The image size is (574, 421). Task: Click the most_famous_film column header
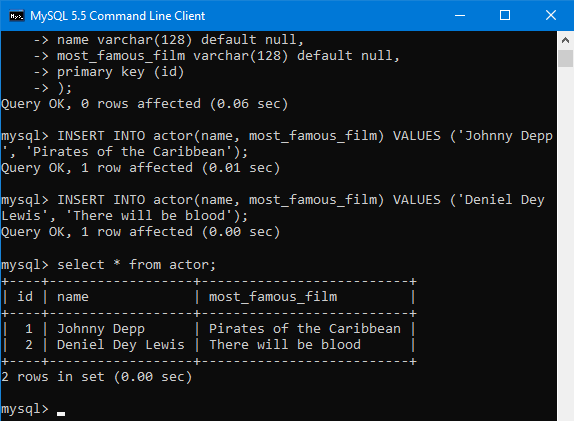(273, 297)
